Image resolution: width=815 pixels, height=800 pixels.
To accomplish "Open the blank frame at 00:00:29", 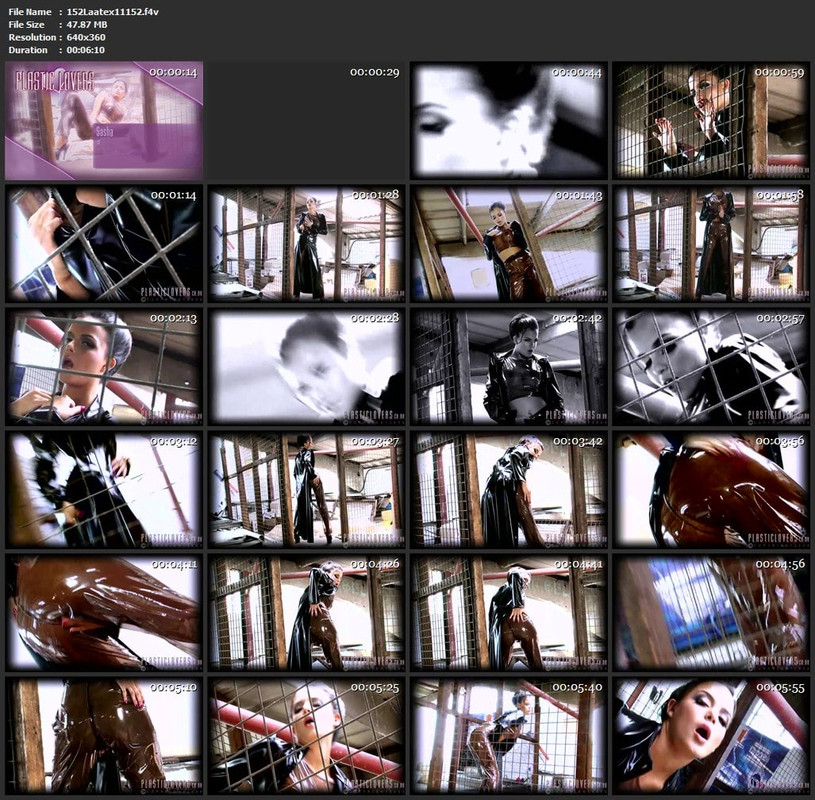I will 306,121.
